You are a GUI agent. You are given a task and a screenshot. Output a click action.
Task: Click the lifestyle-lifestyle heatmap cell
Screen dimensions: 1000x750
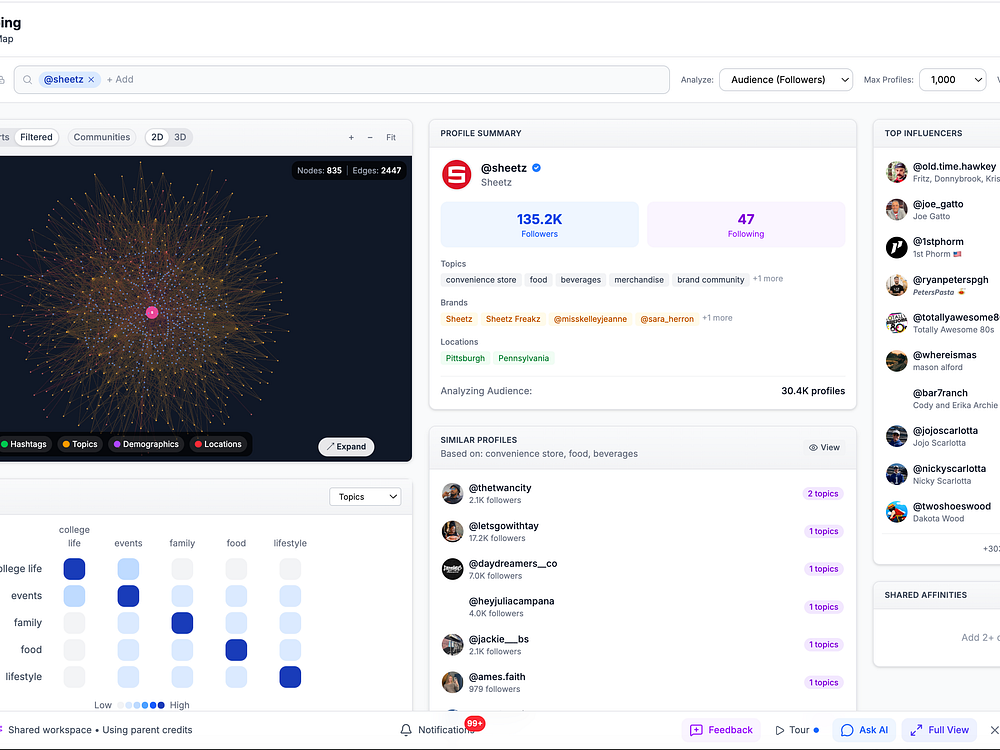(290, 677)
